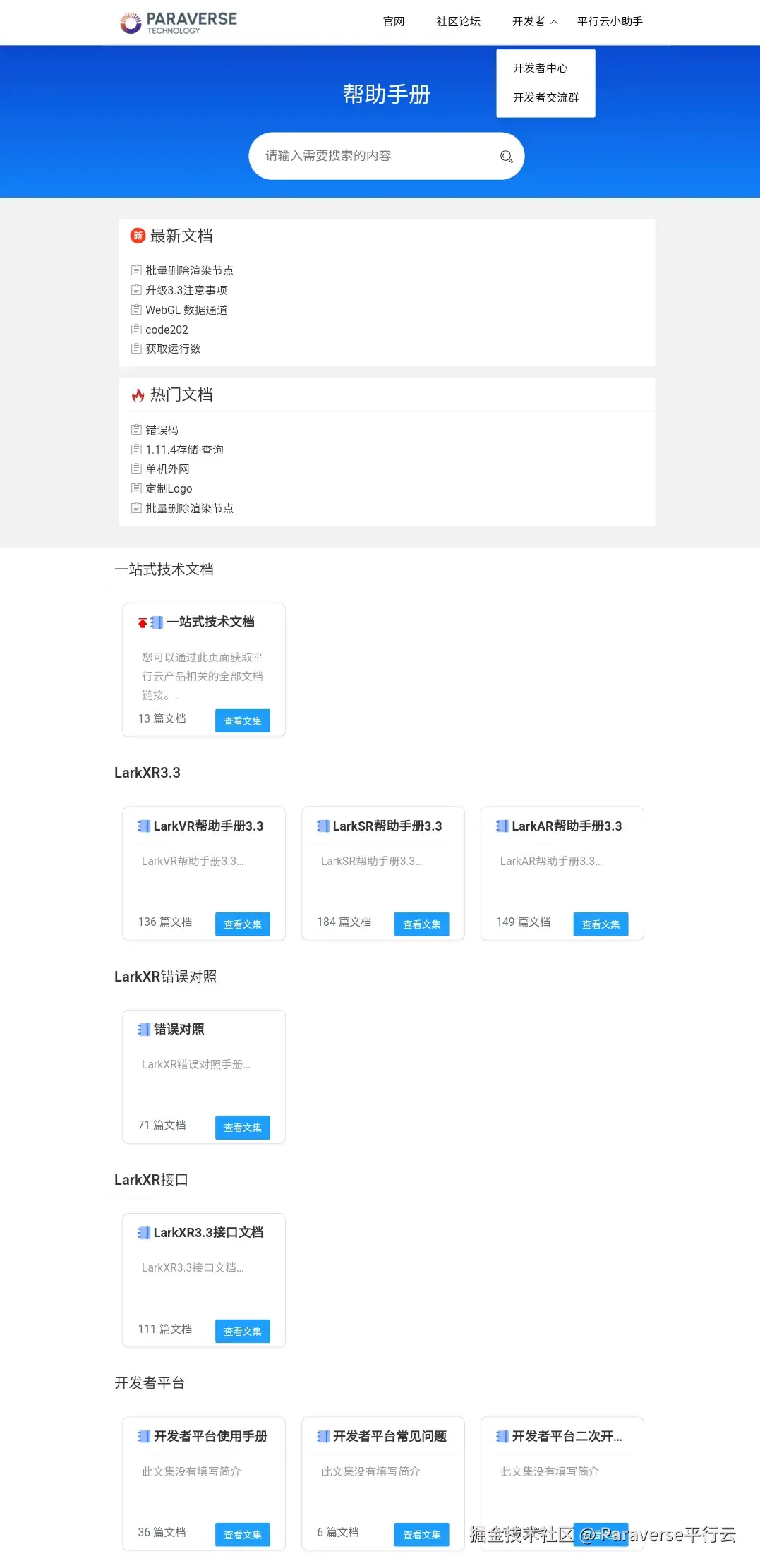Viewport: 760px width, 1568px height.
Task: Click the 111 篇文档 count text
Action: click(x=164, y=1329)
